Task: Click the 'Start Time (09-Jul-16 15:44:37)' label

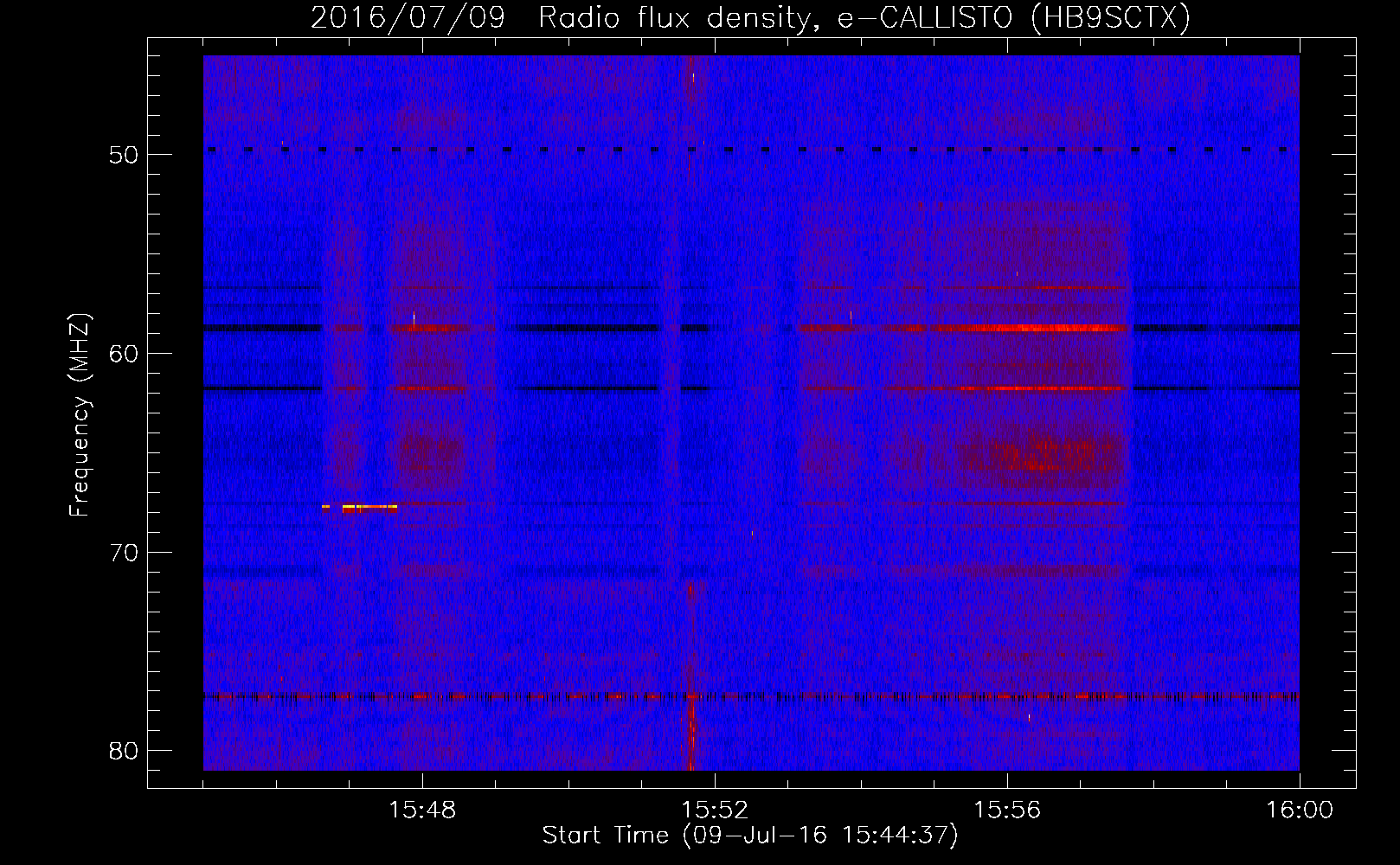Action: 750,836
